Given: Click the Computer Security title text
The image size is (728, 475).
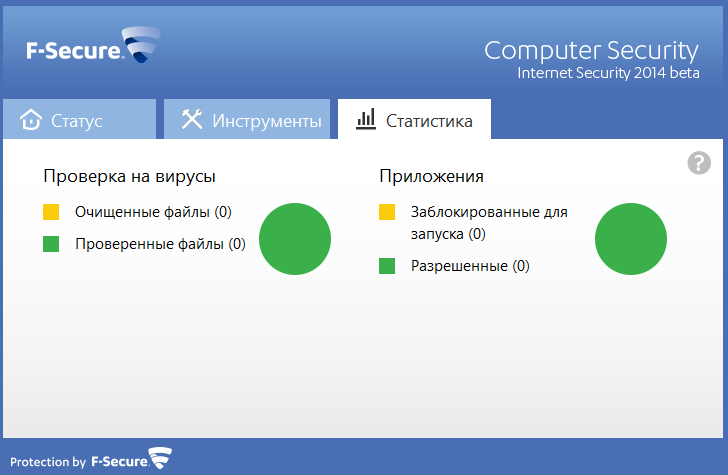Looking at the screenshot, I should point(591,50).
